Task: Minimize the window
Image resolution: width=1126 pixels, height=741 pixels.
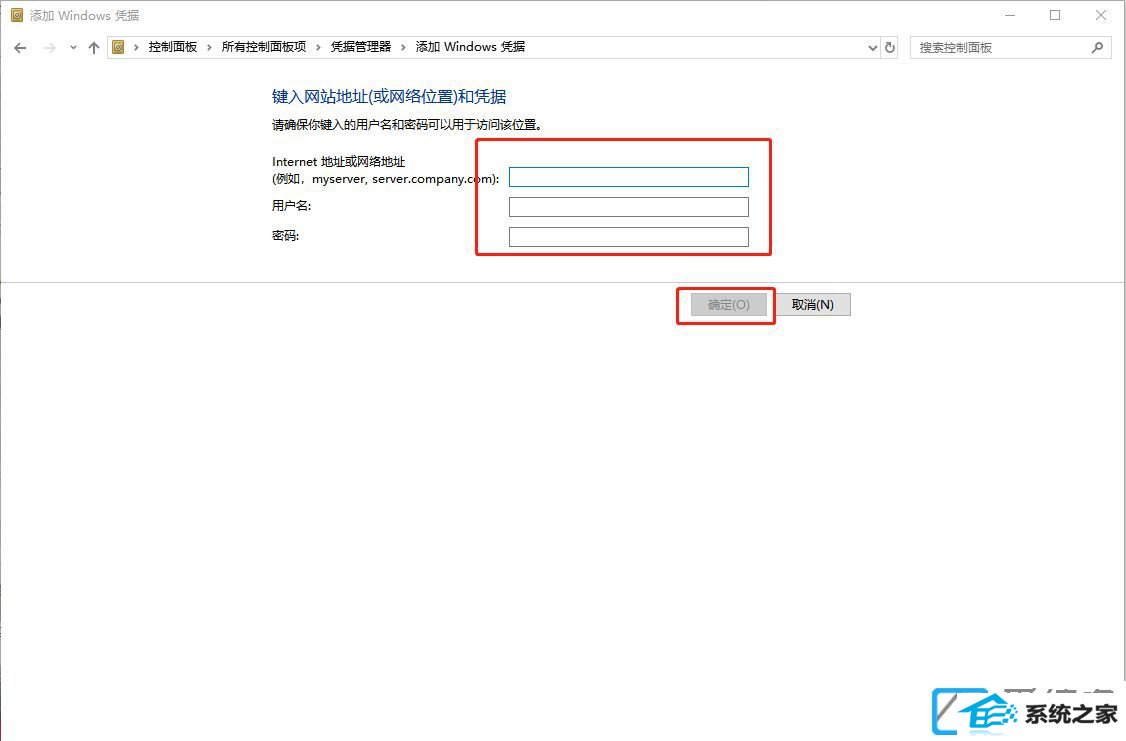Action: pyautogui.click(x=1010, y=15)
